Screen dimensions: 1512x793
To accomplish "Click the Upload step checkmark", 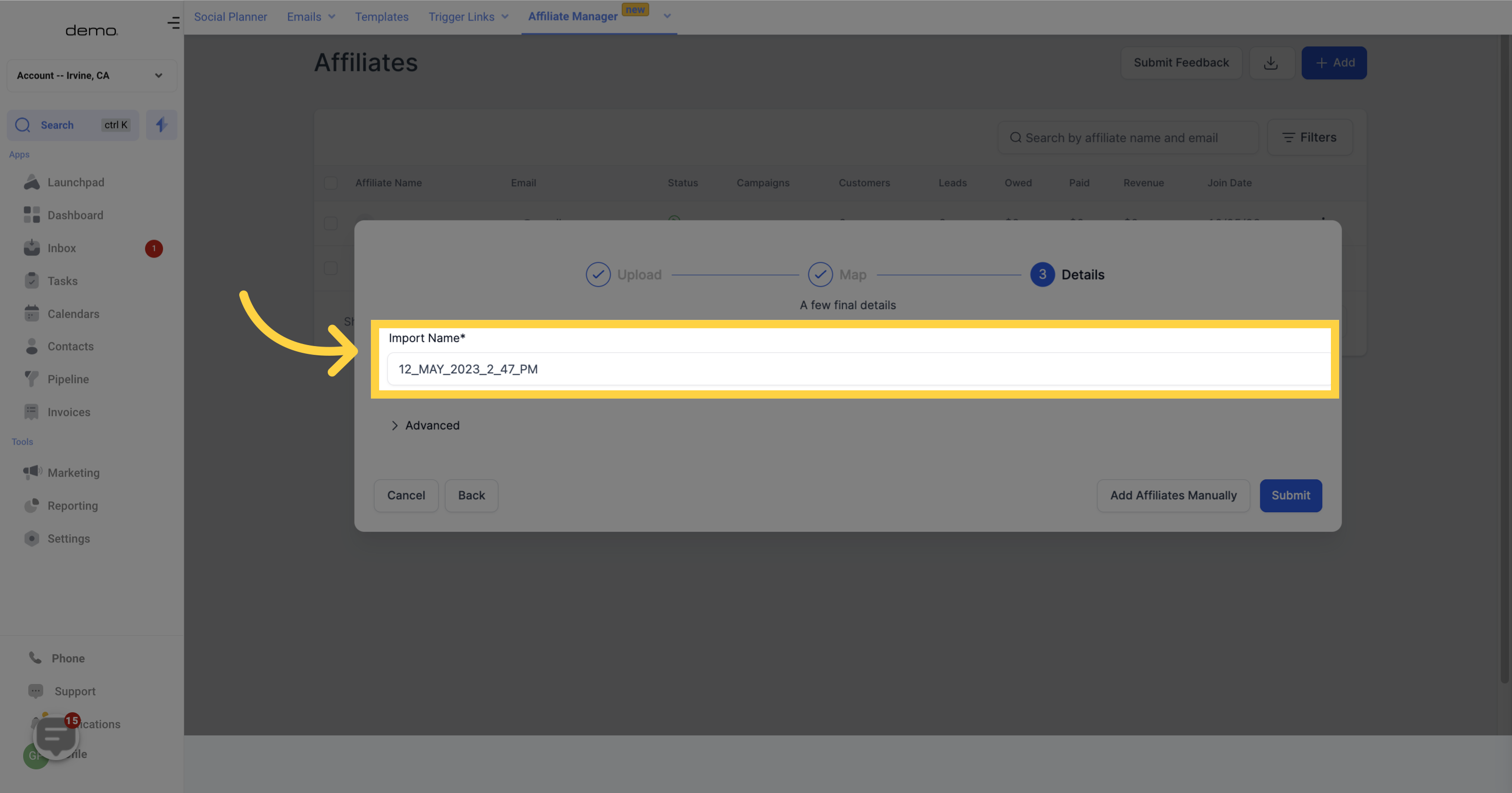I will (x=598, y=275).
